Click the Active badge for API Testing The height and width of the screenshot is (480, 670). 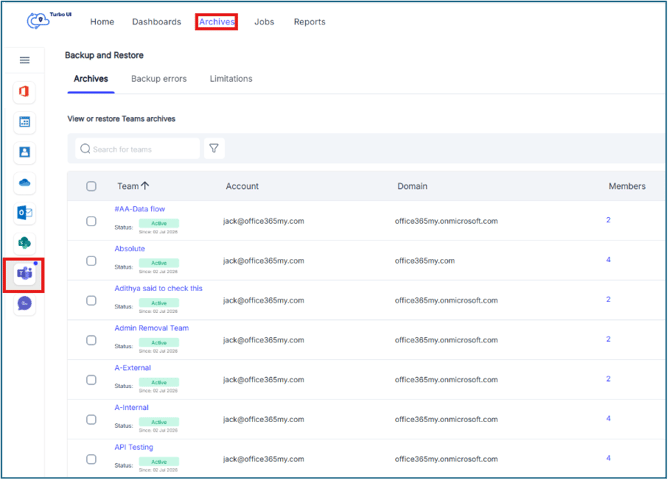pos(159,462)
